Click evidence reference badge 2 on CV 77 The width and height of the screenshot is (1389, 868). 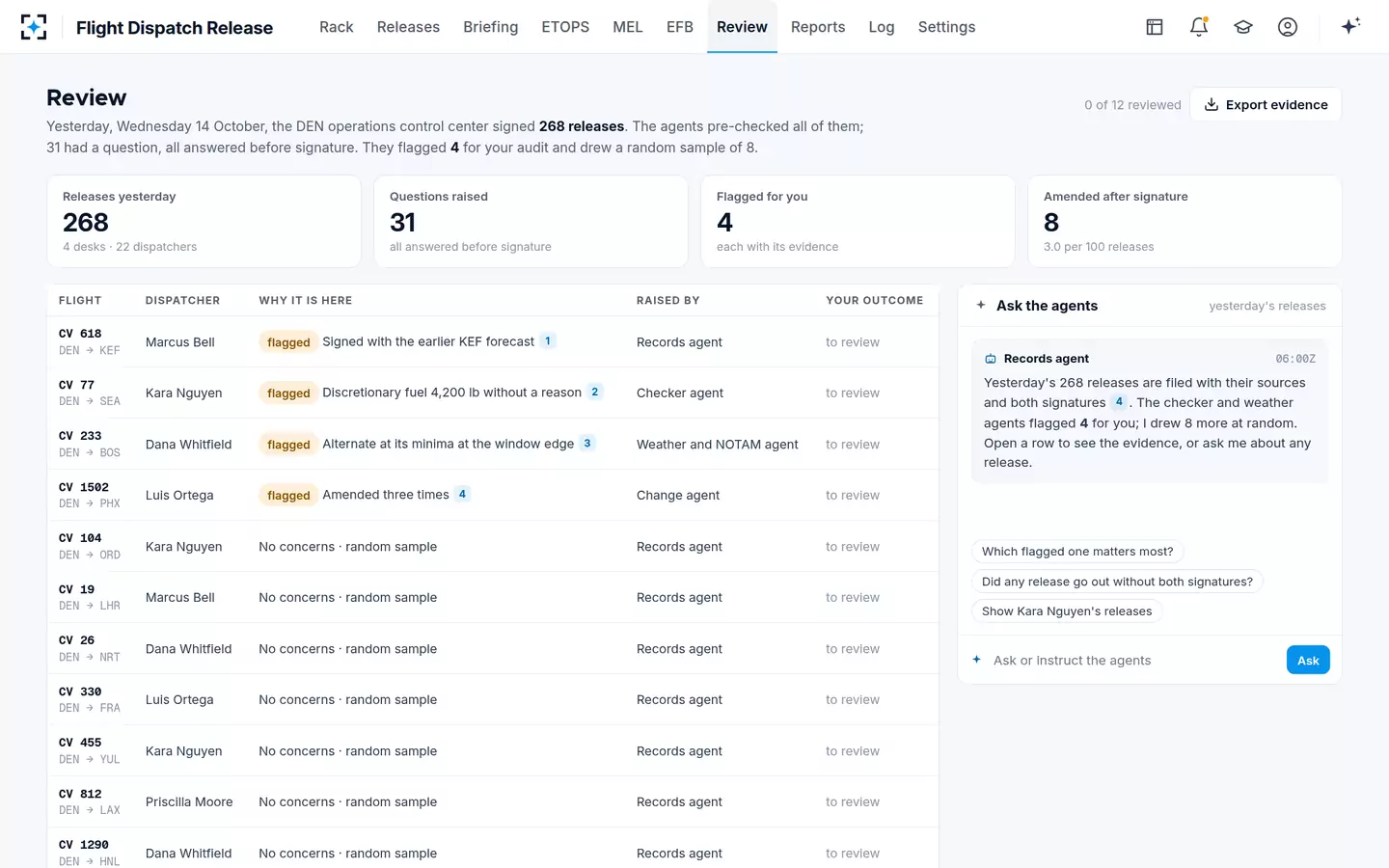tap(595, 393)
